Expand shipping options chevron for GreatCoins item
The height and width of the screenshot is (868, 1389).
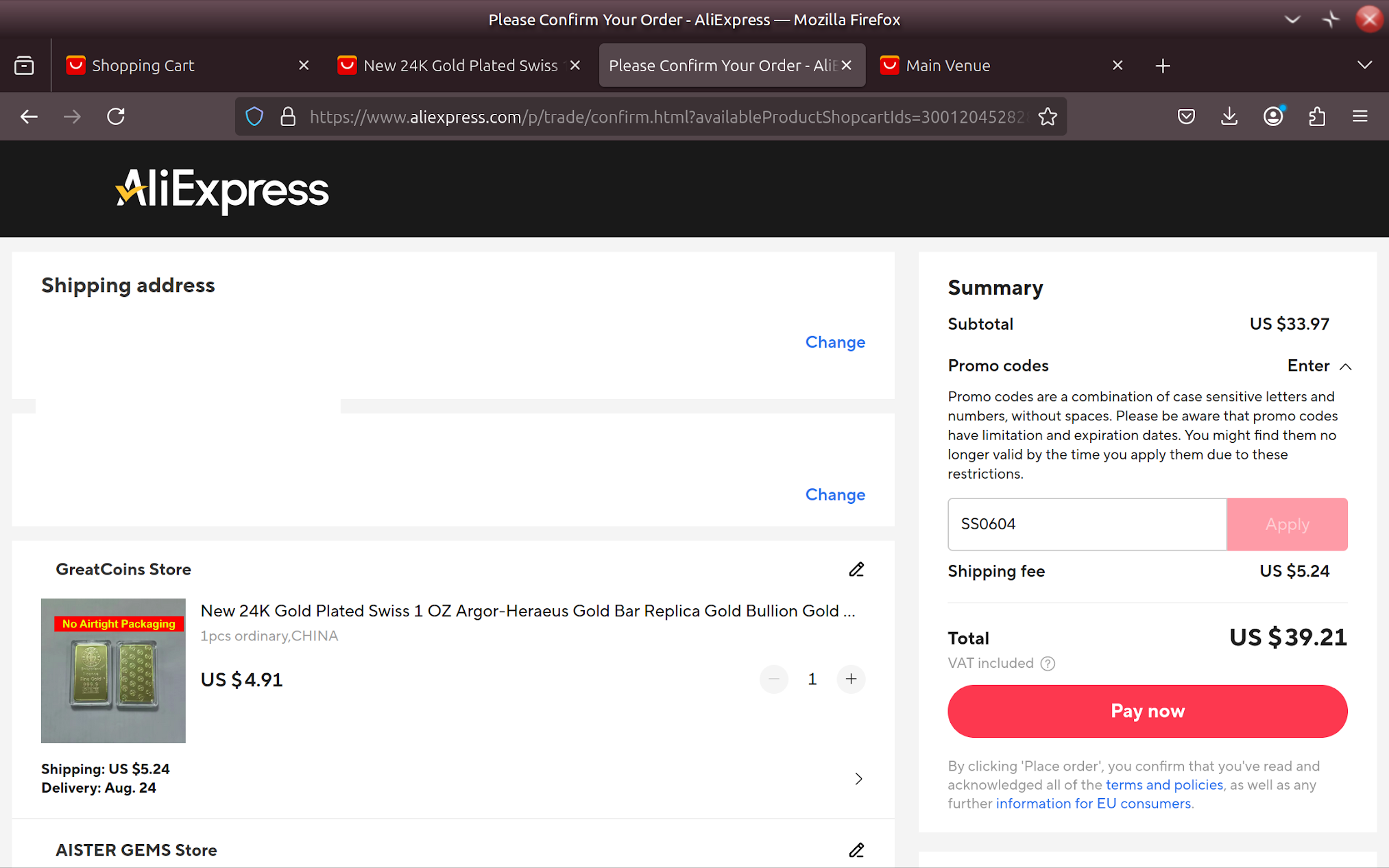click(x=858, y=779)
